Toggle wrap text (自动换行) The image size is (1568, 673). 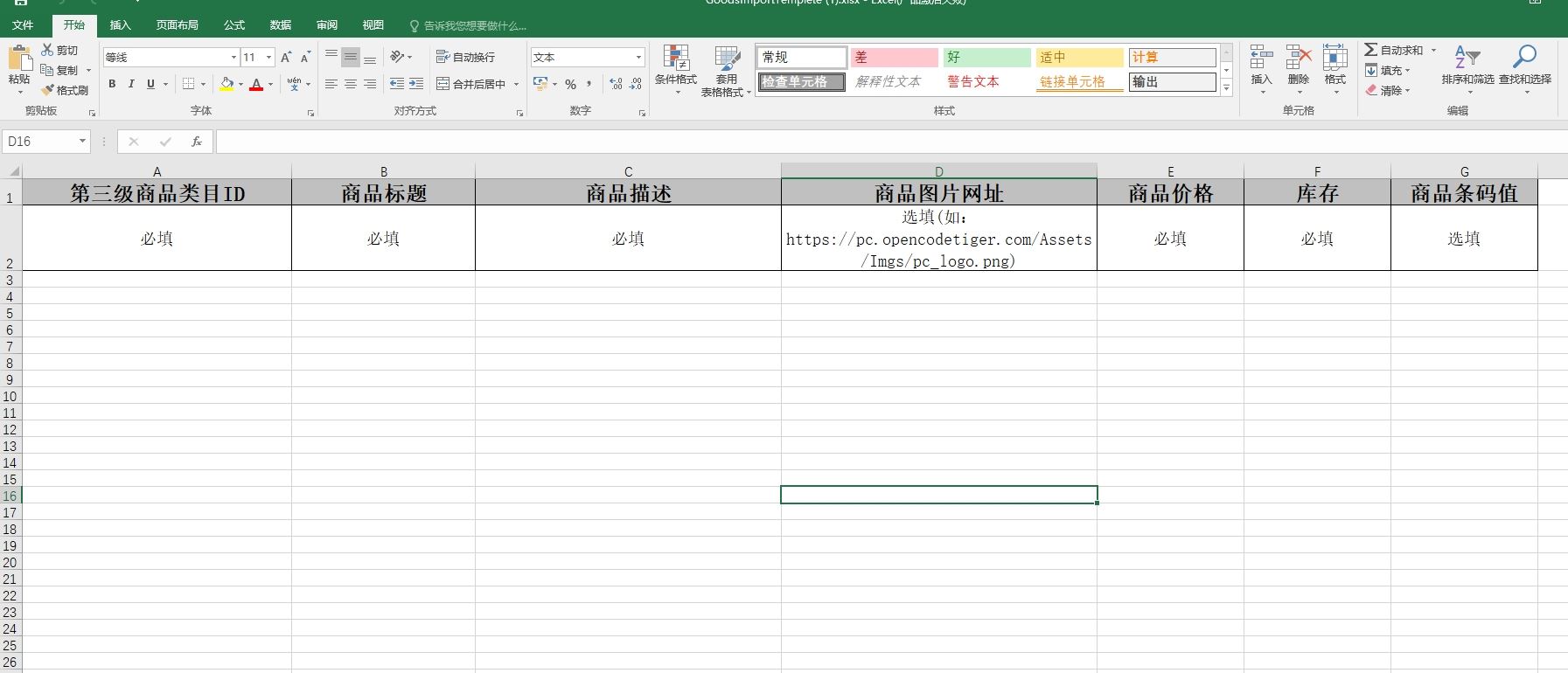465,57
